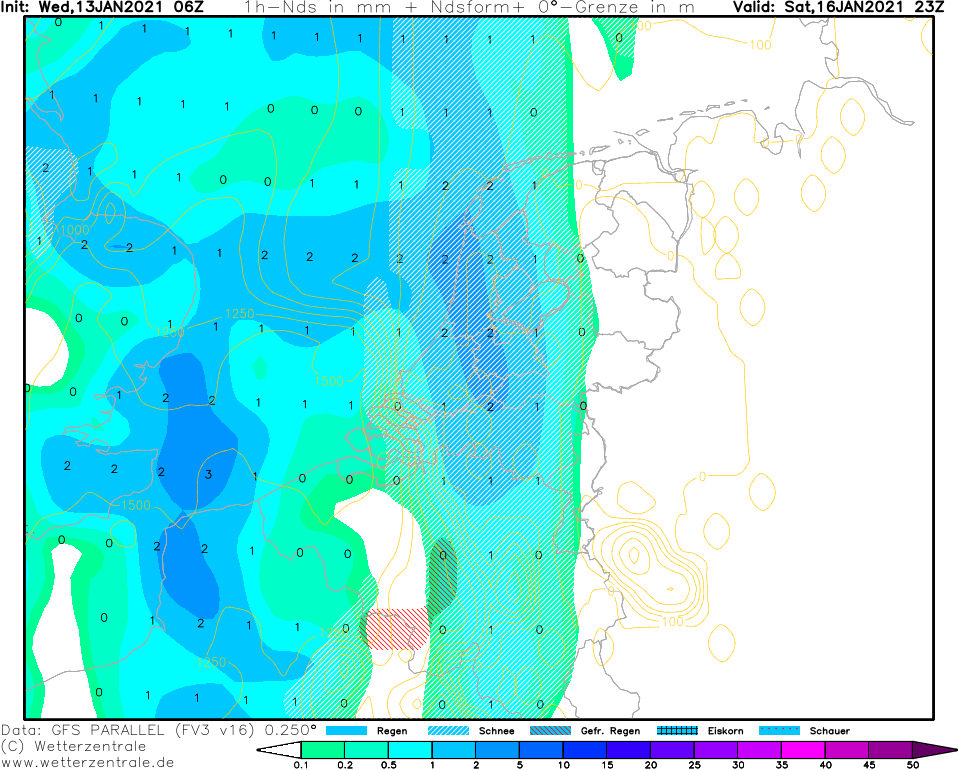
Task: Click the "25" color scale label
Action: tap(695, 764)
